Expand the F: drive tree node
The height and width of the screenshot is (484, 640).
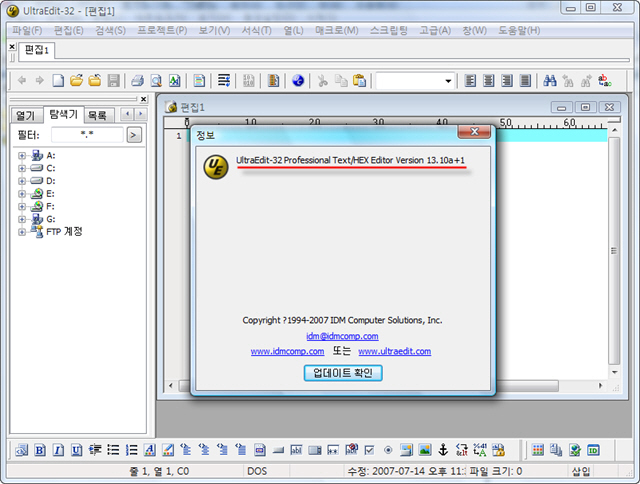[x=22, y=206]
